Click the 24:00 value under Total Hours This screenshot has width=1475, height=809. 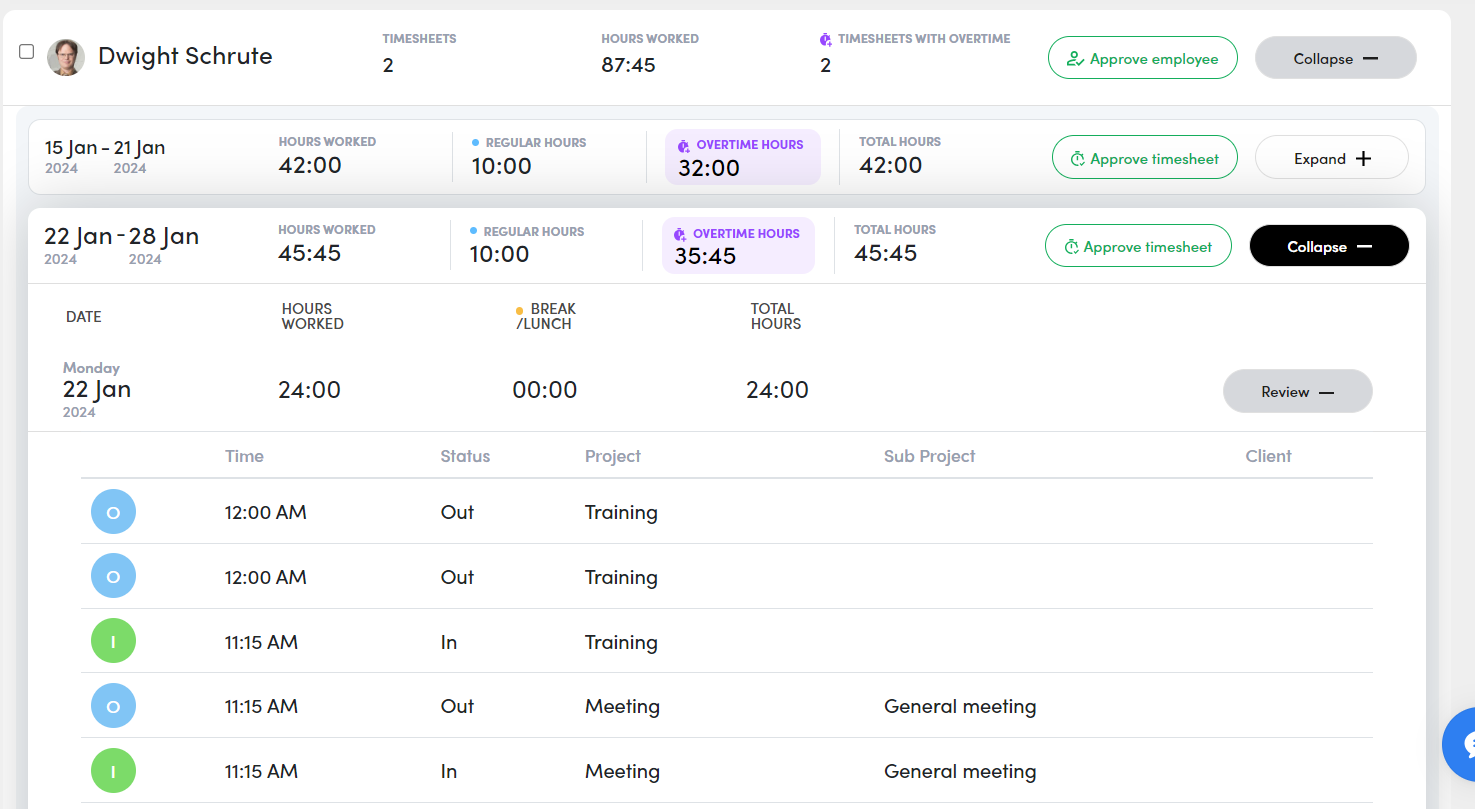(x=777, y=390)
